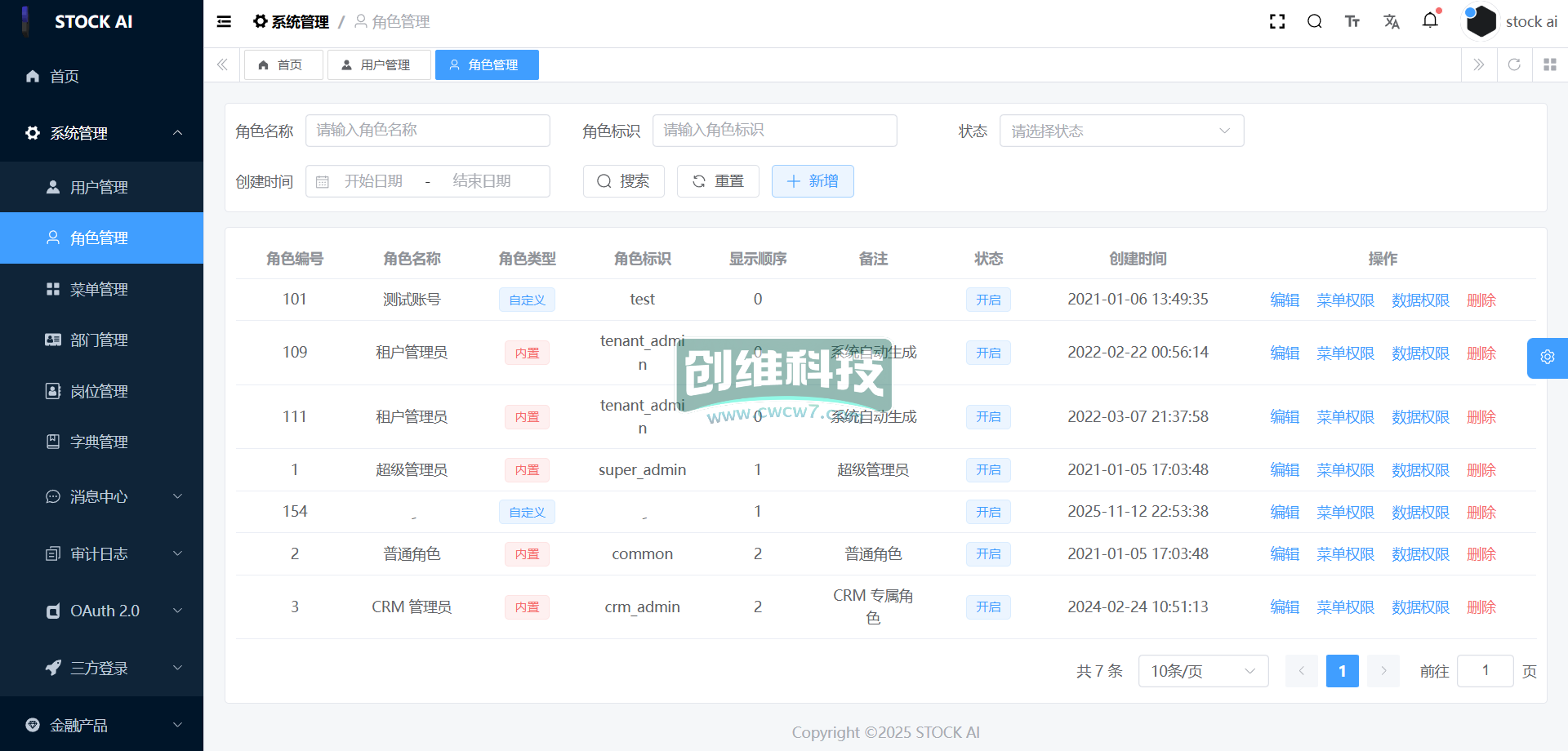1568x751 pixels.
Task: Click the refresh tab icon
Action: click(x=1514, y=64)
